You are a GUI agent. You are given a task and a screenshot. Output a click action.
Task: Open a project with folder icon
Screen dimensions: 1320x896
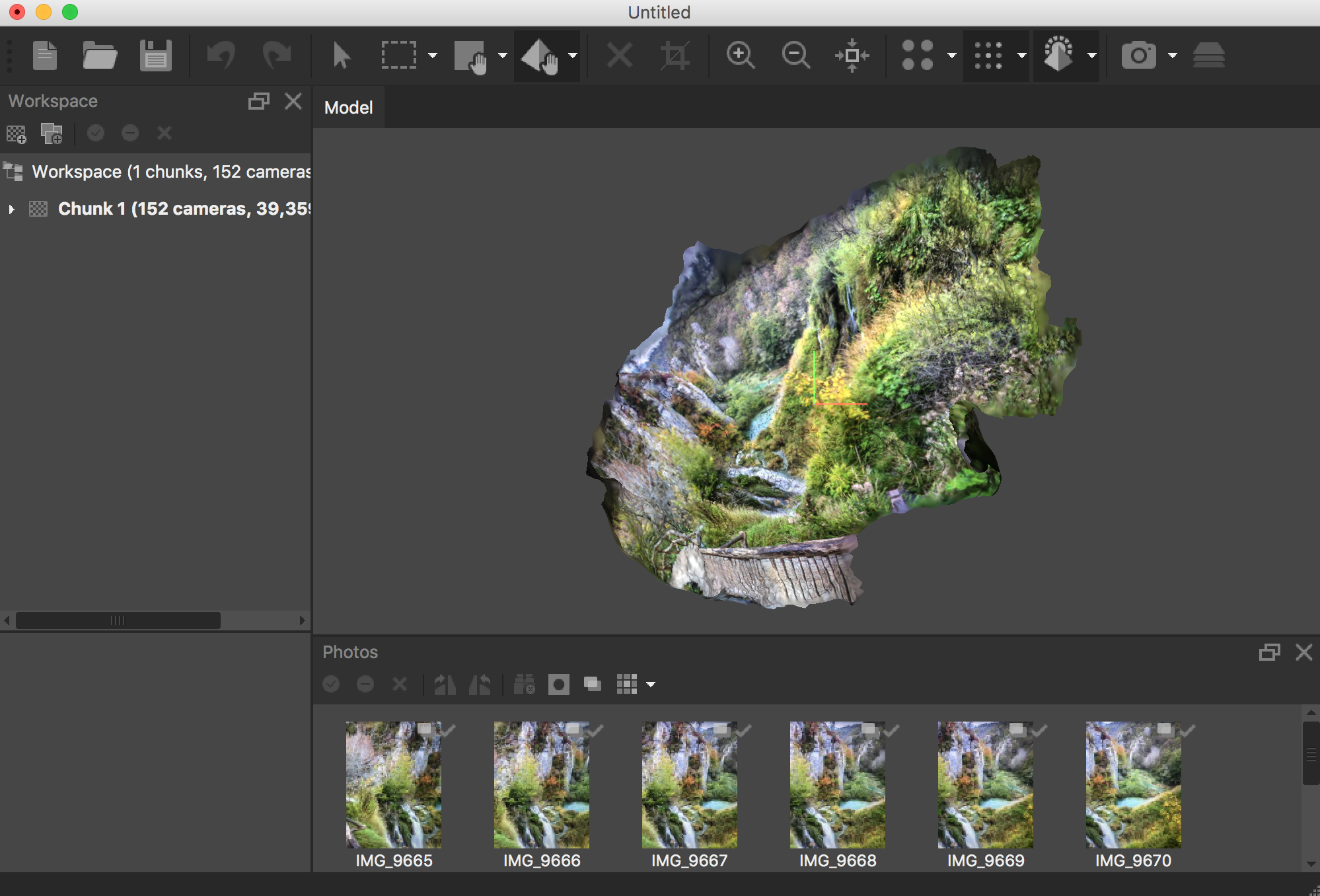(100, 56)
